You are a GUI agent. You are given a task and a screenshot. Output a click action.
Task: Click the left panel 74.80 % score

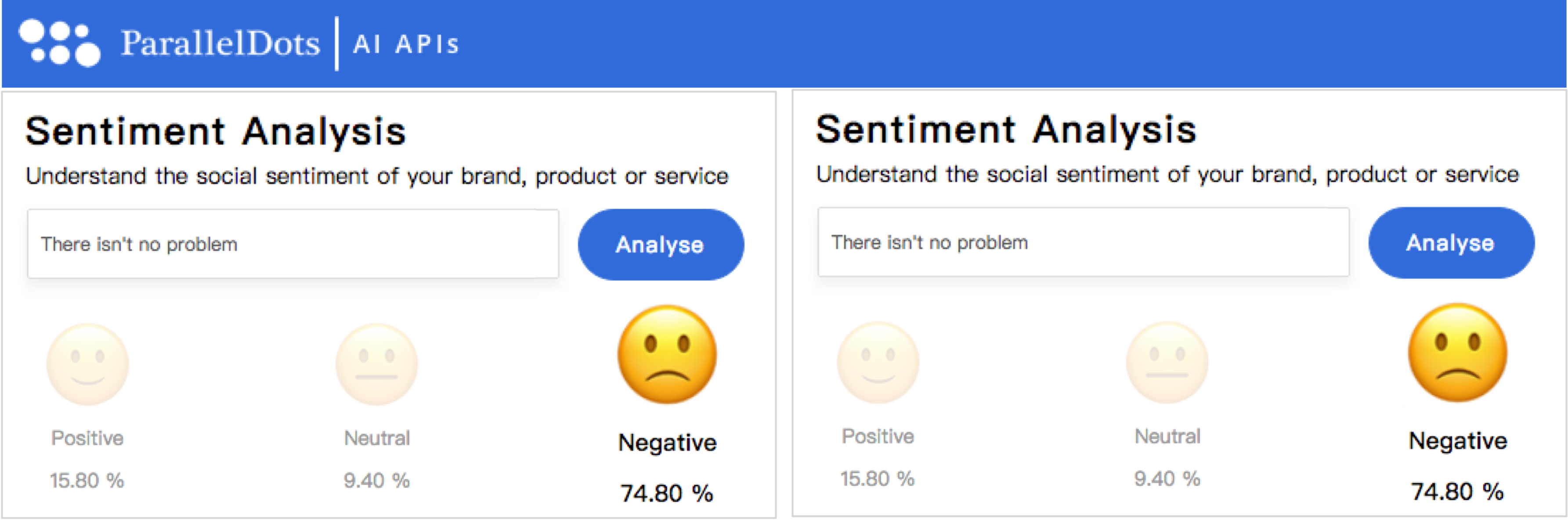point(667,493)
